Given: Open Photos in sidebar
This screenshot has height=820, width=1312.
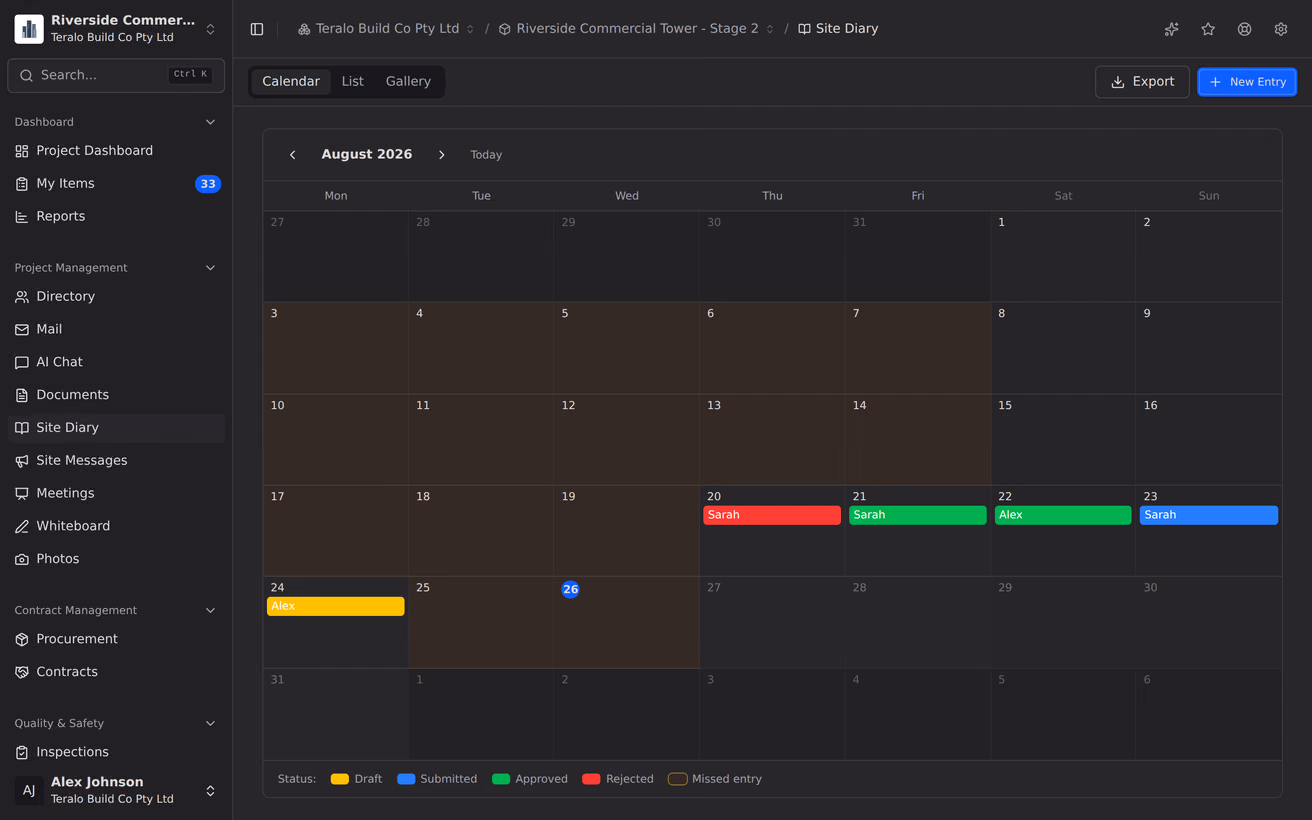Looking at the screenshot, I should click(116, 559).
